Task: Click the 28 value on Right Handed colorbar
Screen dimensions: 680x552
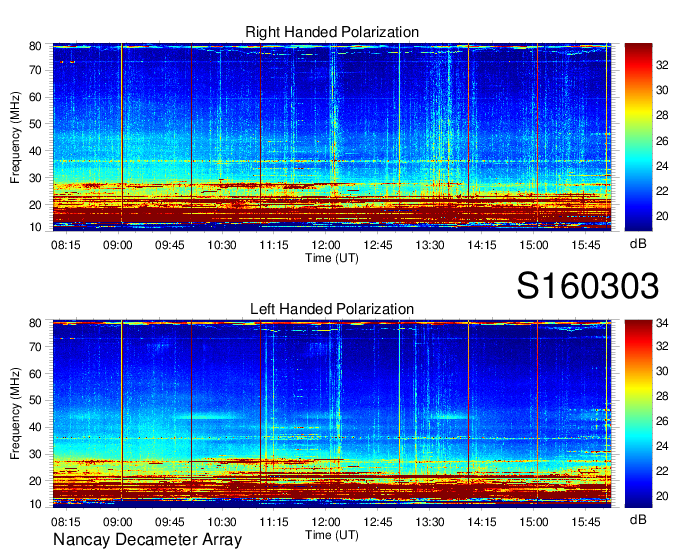Action: pyautogui.click(x=662, y=115)
